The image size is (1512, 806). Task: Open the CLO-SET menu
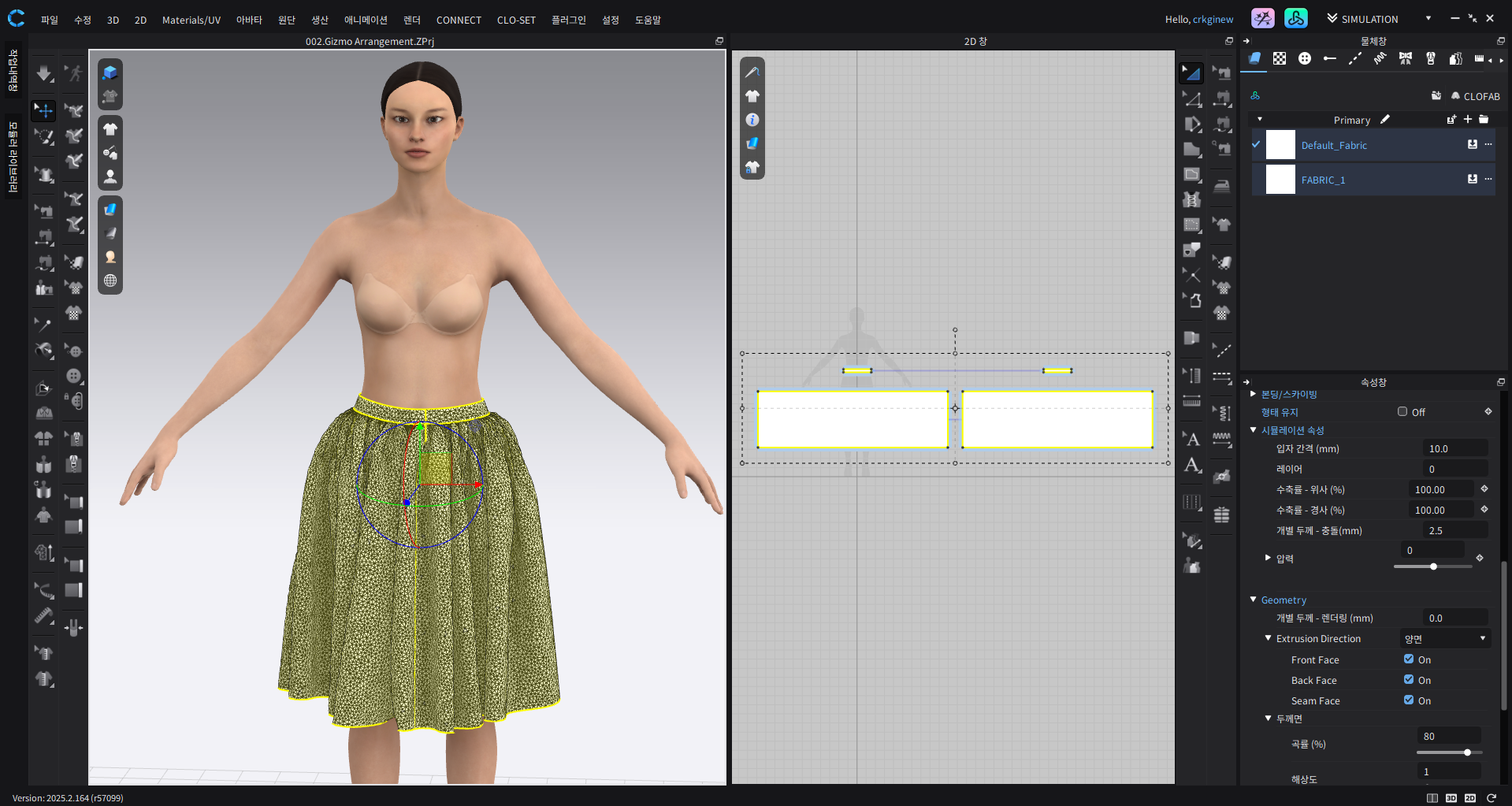click(x=516, y=20)
